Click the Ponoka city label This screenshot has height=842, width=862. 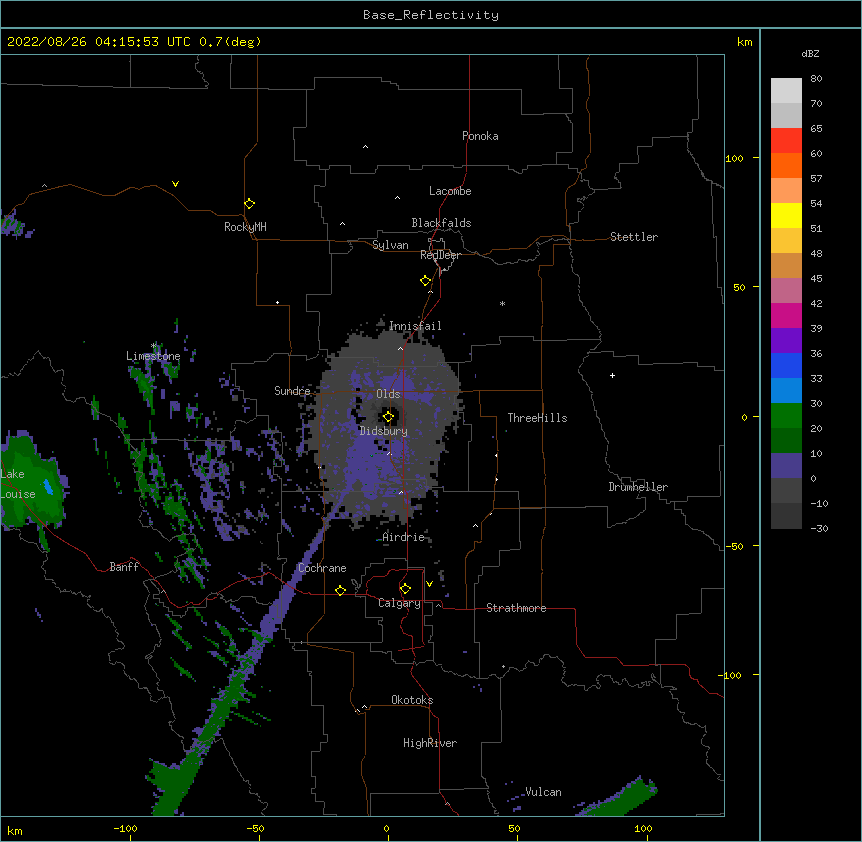point(480,136)
